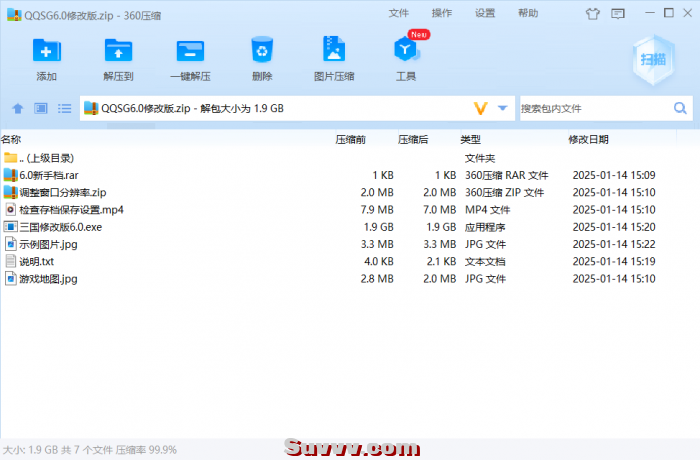Click the archive icon of 6.0新手档.rar

10,175
